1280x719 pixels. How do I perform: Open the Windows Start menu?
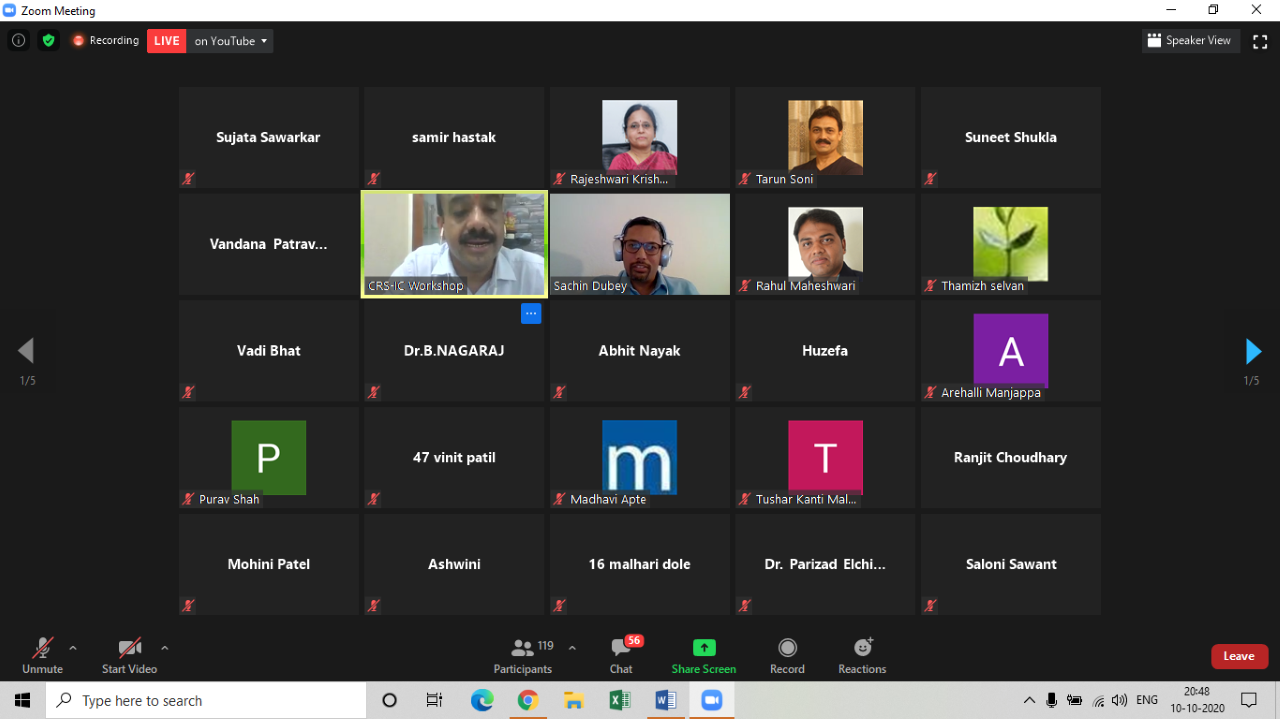[x=22, y=700]
